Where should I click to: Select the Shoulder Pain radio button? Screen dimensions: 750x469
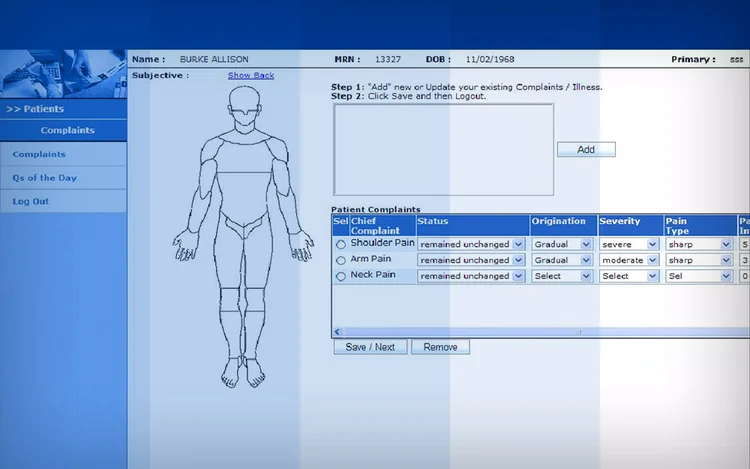click(x=341, y=244)
